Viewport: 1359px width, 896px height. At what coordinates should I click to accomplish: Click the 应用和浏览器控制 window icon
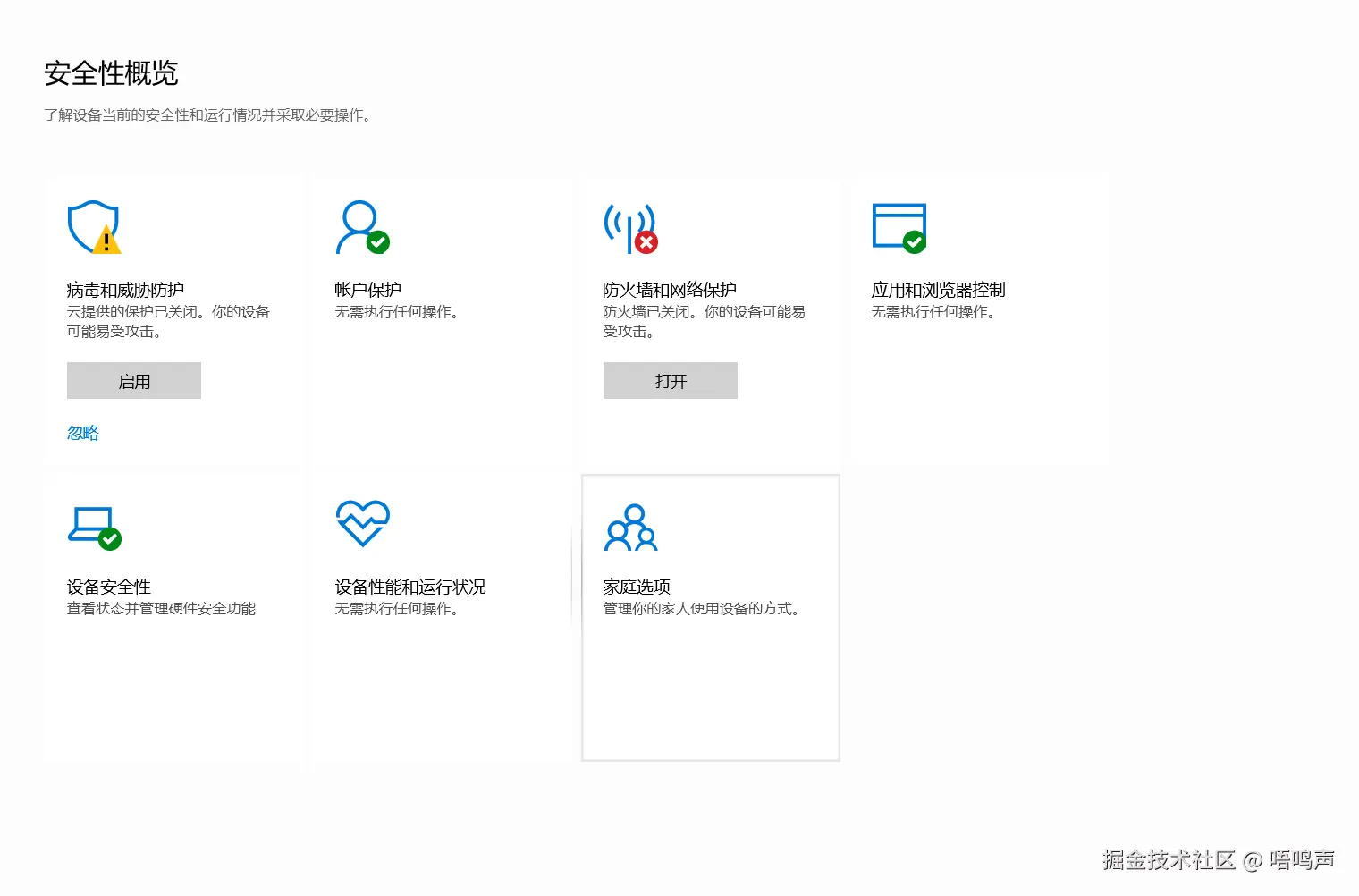[x=898, y=226]
